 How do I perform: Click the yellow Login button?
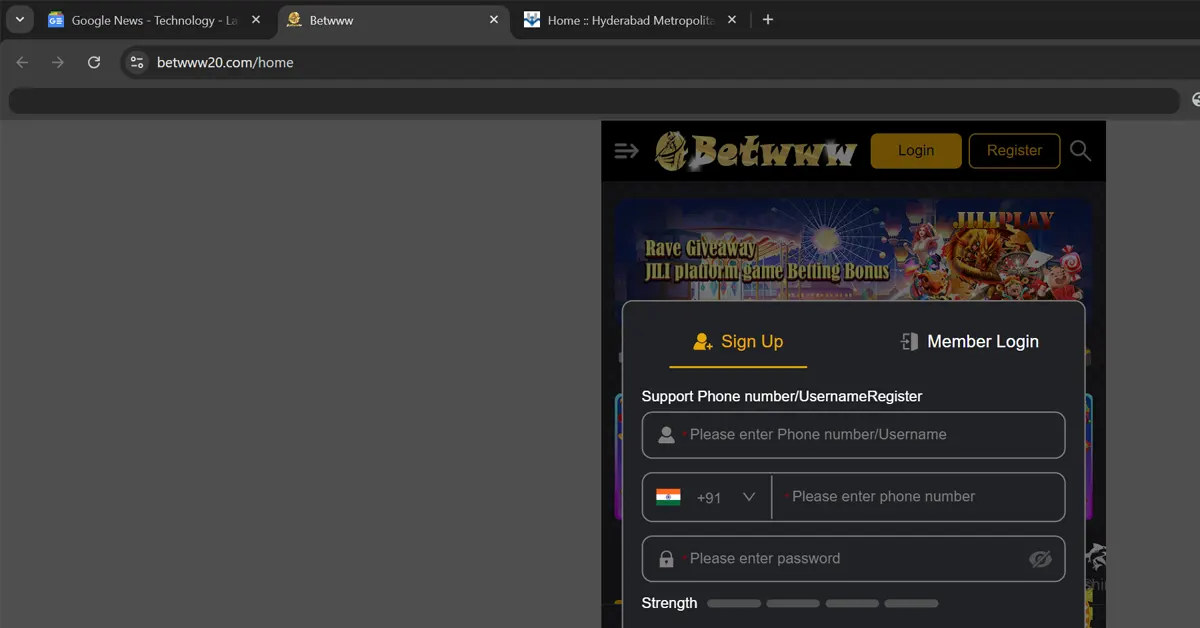click(x=916, y=151)
